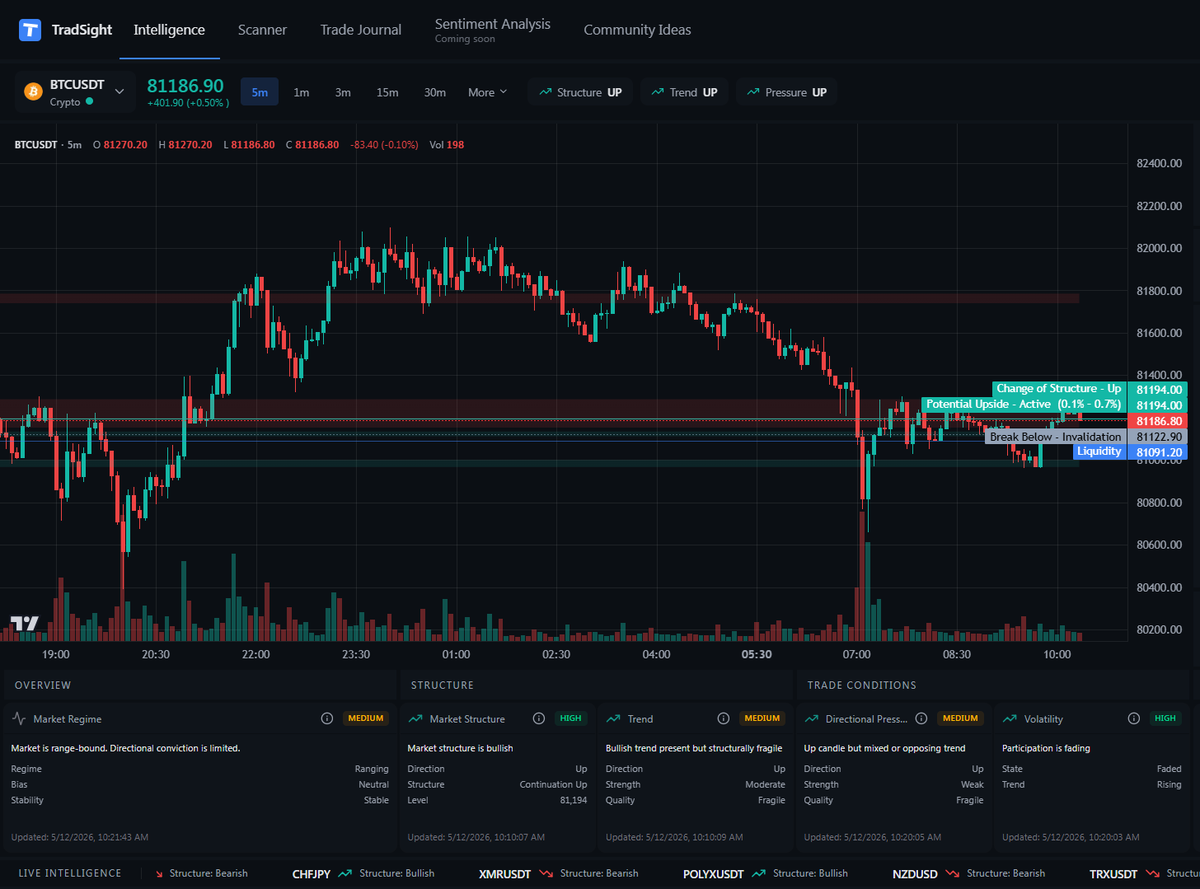Screen dimensions: 1200x889
Task: Open the BTCUSDT symbol selector chevron
Action: [120, 92]
